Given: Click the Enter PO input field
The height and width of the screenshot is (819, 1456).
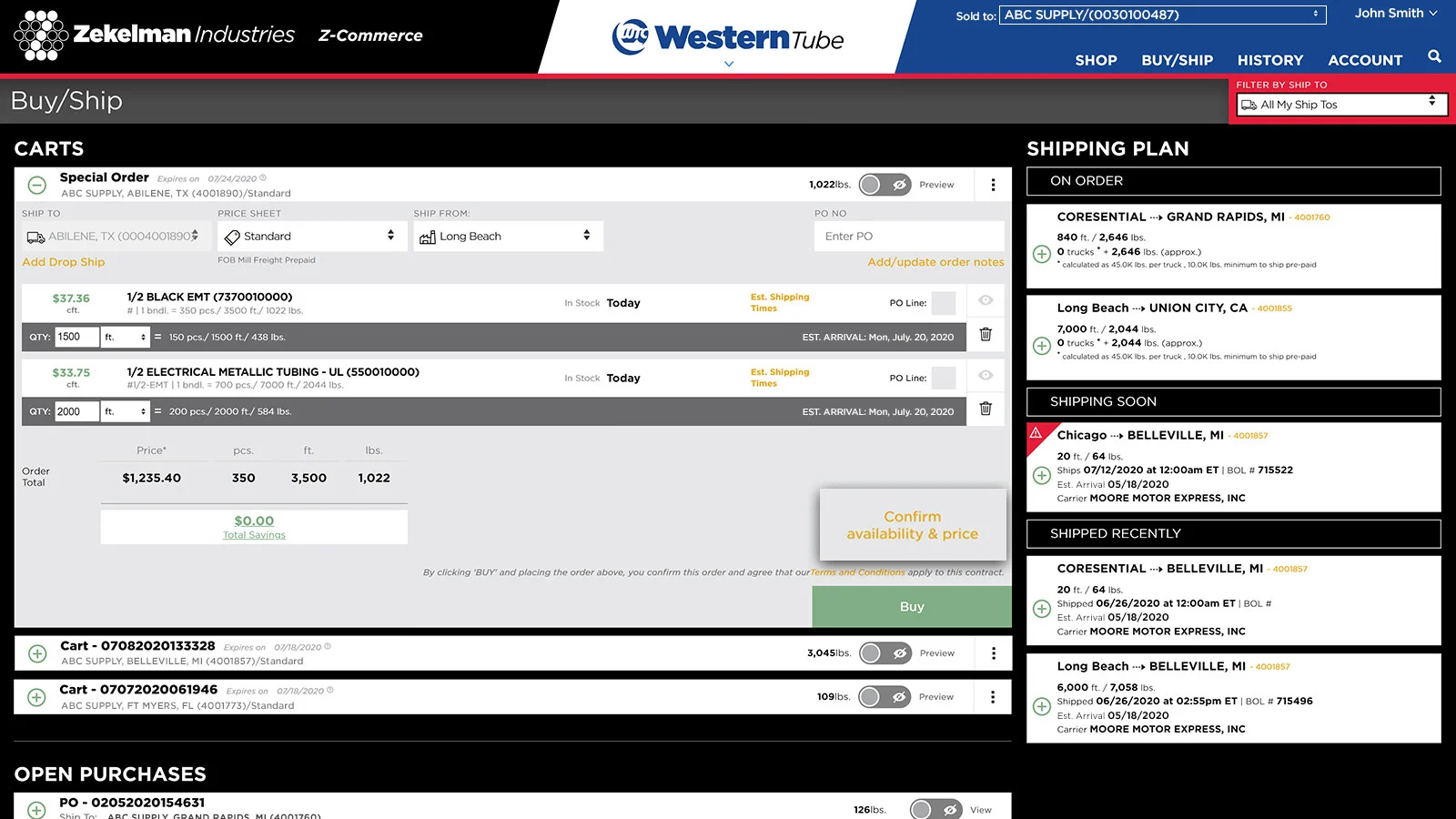Looking at the screenshot, I should point(908,237).
